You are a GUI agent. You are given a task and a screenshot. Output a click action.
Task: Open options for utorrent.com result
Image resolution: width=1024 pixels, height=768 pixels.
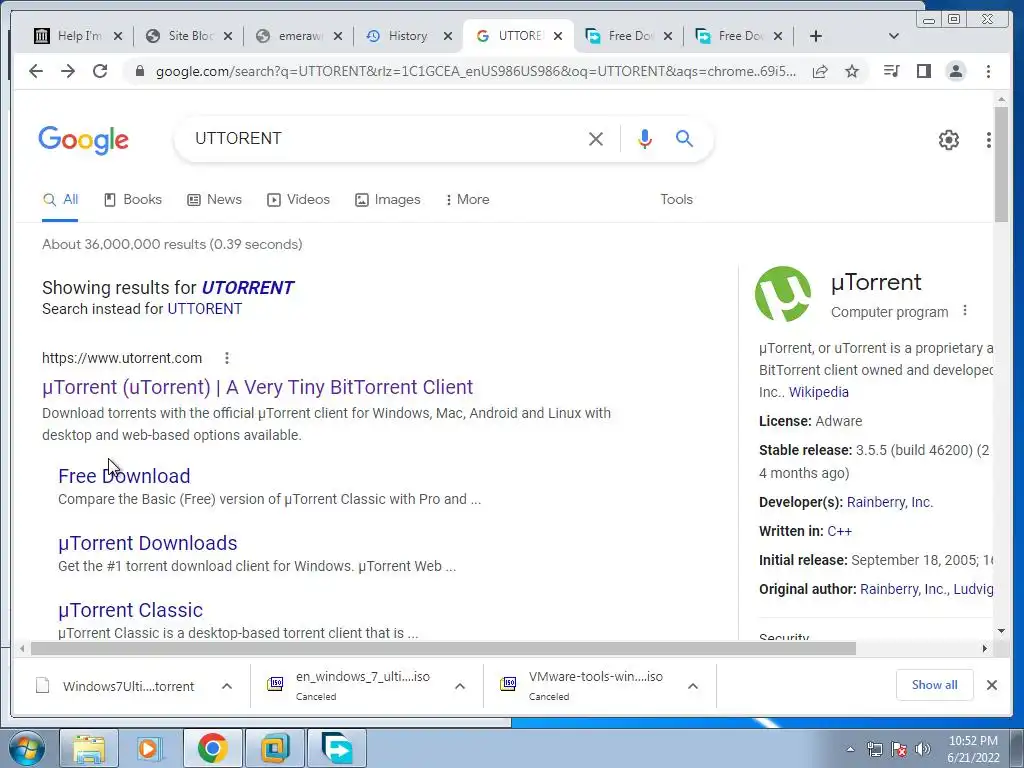pyautogui.click(x=227, y=358)
